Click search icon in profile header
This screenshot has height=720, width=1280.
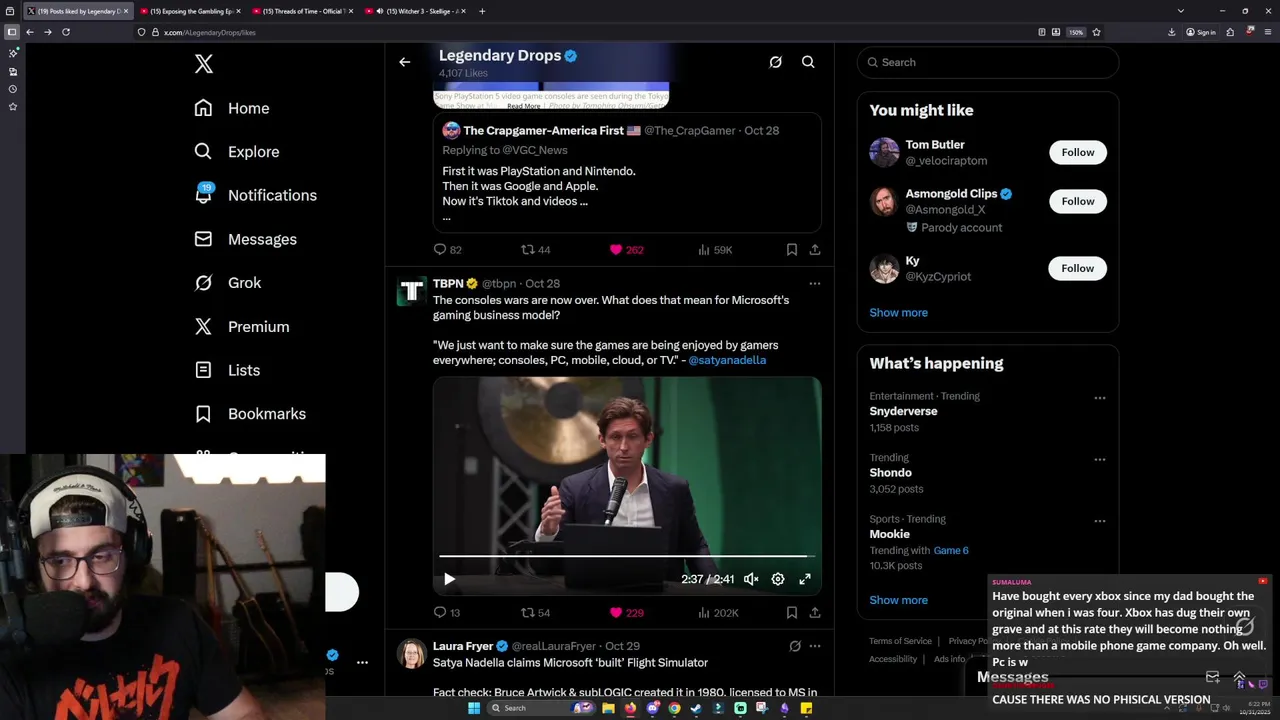[x=808, y=62]
